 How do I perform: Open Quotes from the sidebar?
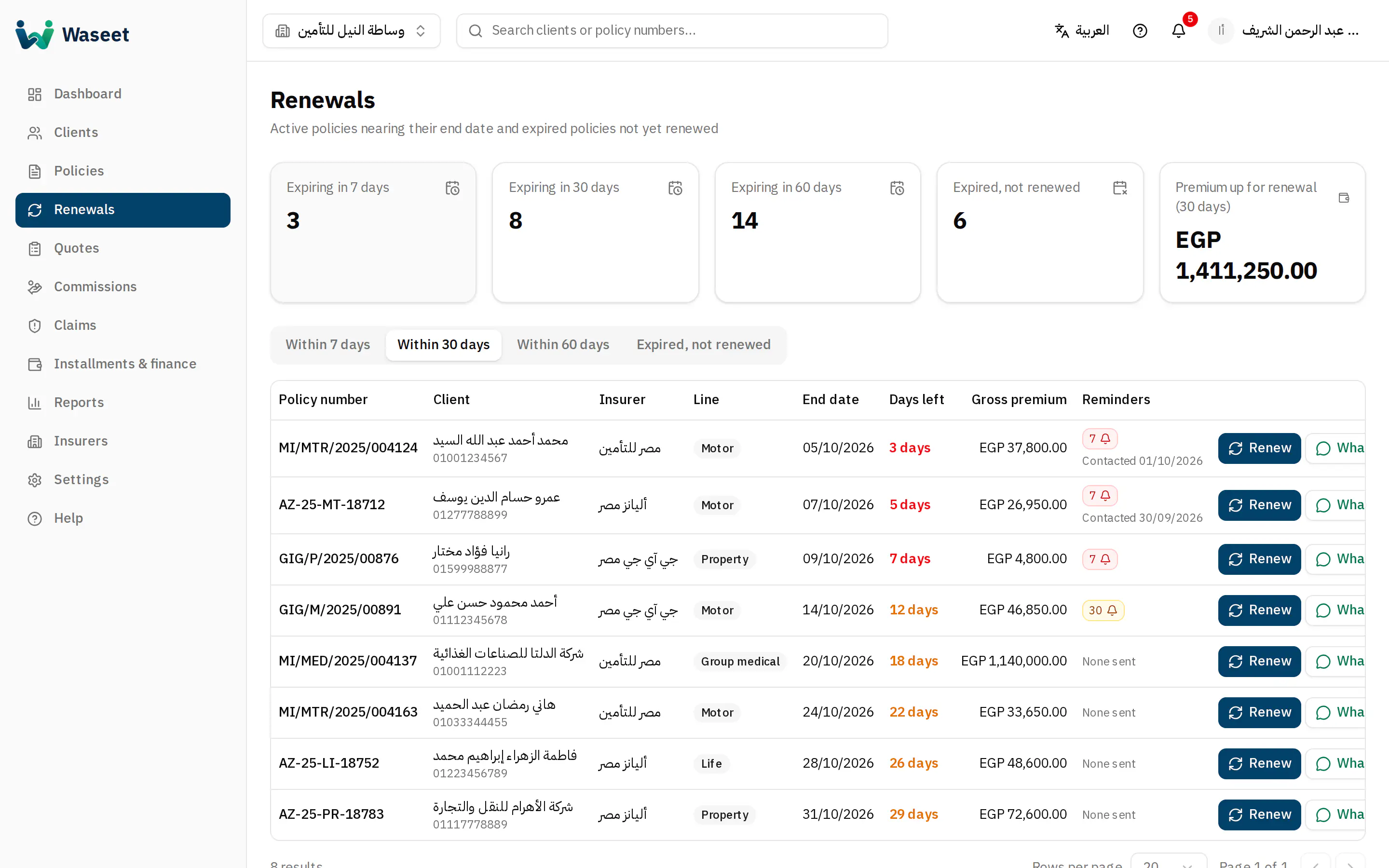point(123,248)
